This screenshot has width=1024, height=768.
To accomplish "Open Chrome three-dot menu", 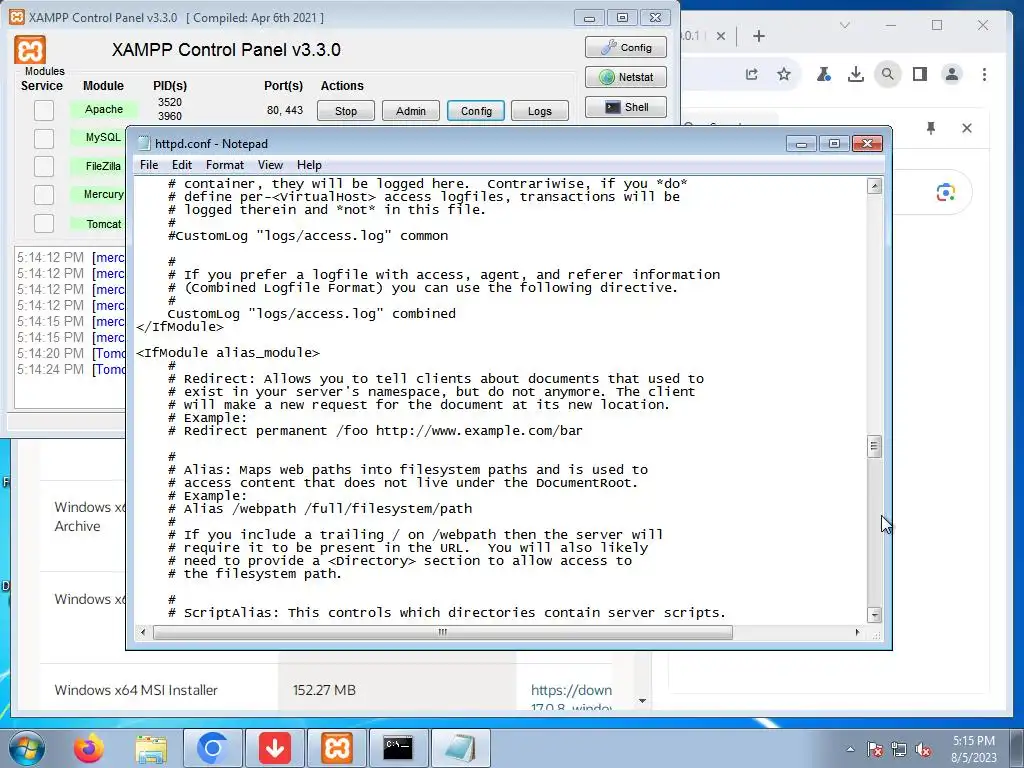I will 984,74.
